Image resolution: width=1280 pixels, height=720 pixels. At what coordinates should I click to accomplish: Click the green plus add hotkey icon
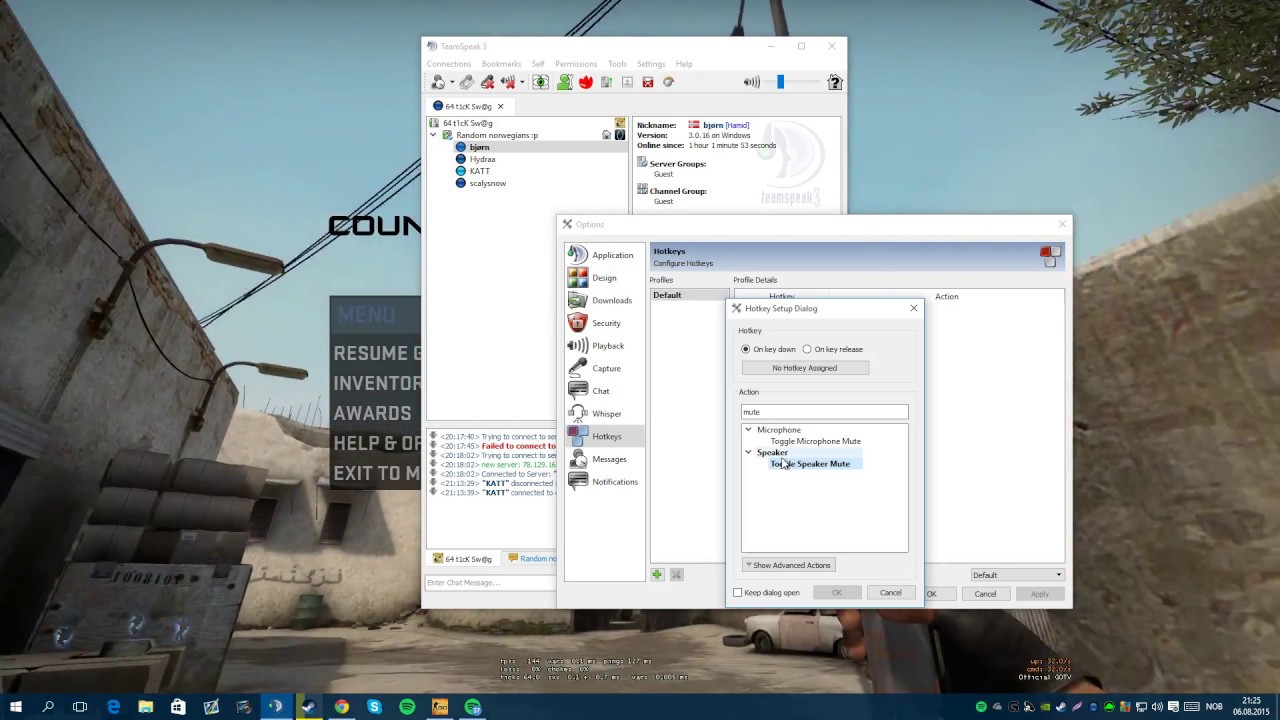[657, 574]
